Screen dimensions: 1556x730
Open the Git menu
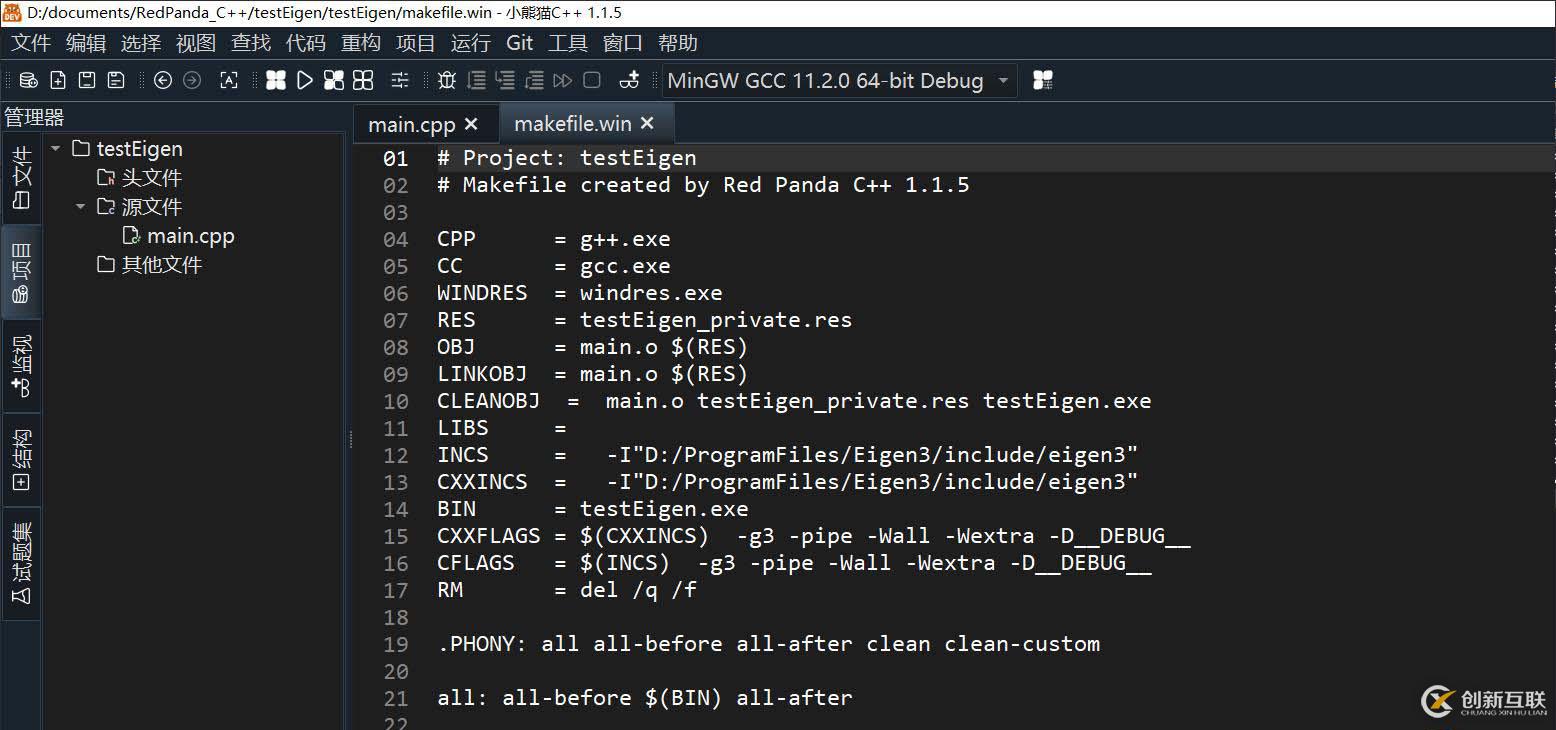click(x=520, y=43)
